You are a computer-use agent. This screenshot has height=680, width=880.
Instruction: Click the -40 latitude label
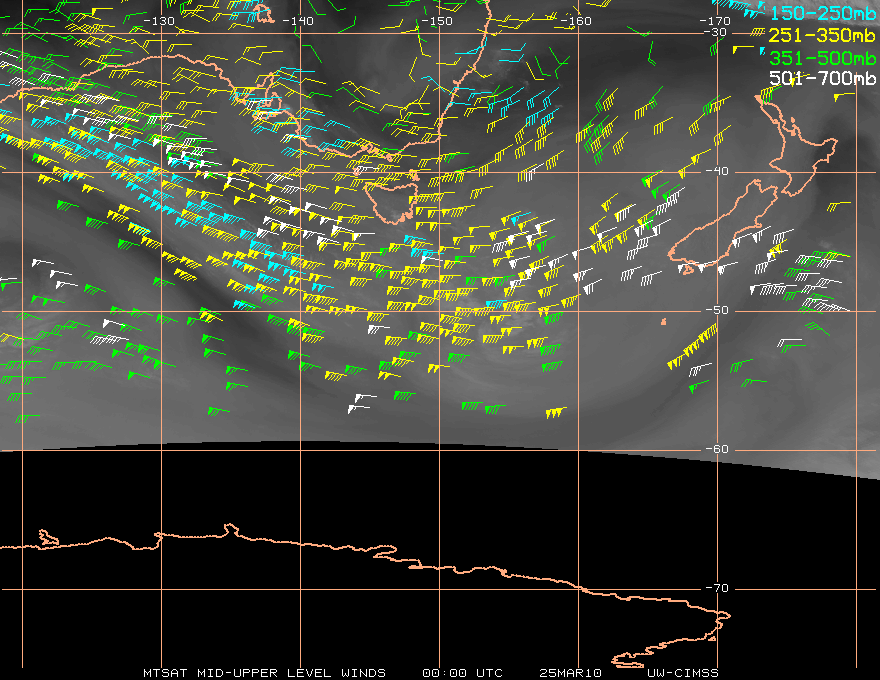pyautogui.click(x=717, y=171)
